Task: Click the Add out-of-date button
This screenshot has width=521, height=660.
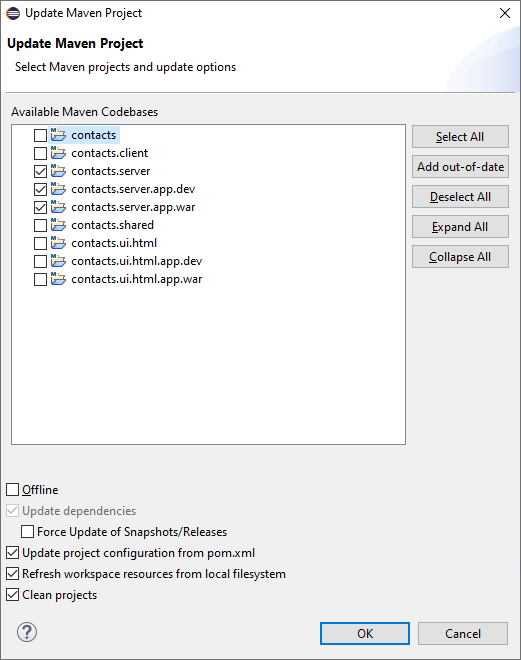Action: point(460,167)
